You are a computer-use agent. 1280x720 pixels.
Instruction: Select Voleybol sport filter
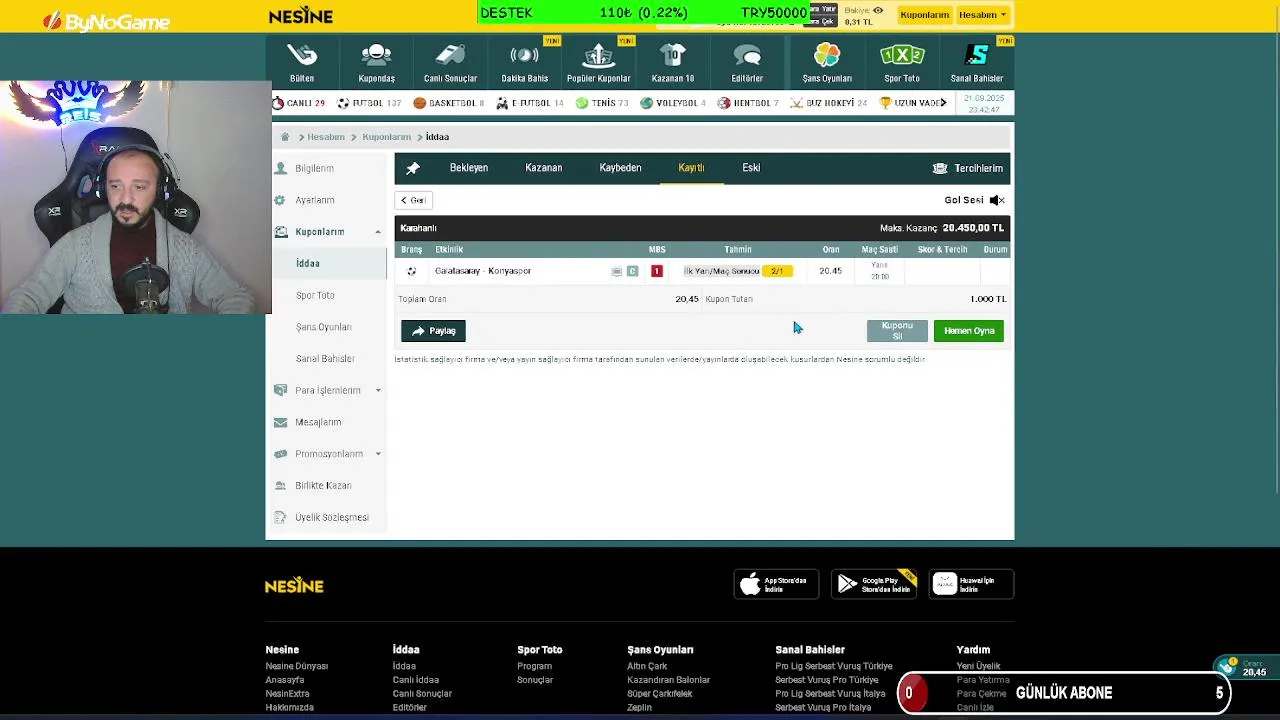[x=673, y=103]
